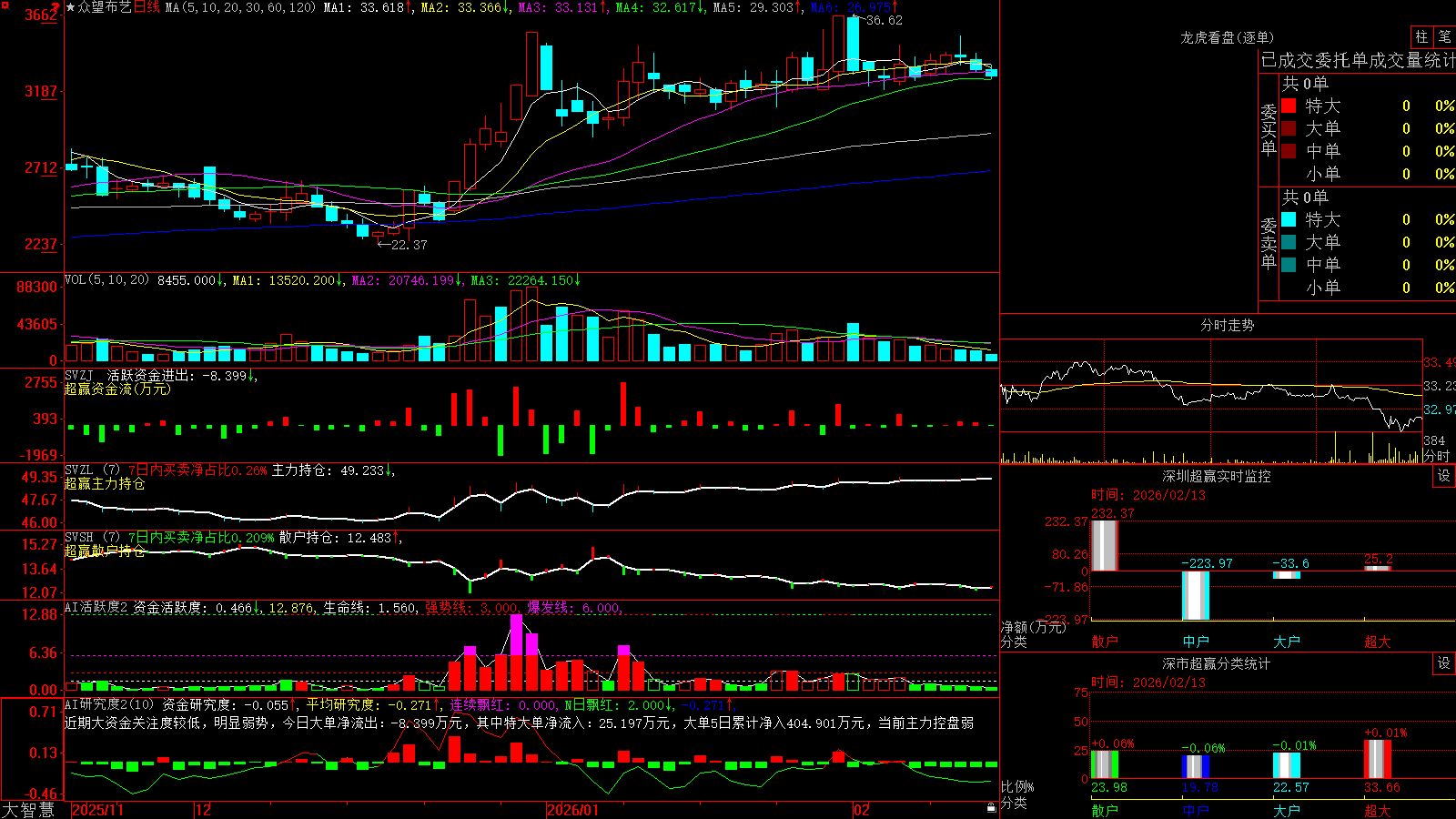Click the 中户 -223.97 bar
1456x819 pixels.
pos(1196,595)
